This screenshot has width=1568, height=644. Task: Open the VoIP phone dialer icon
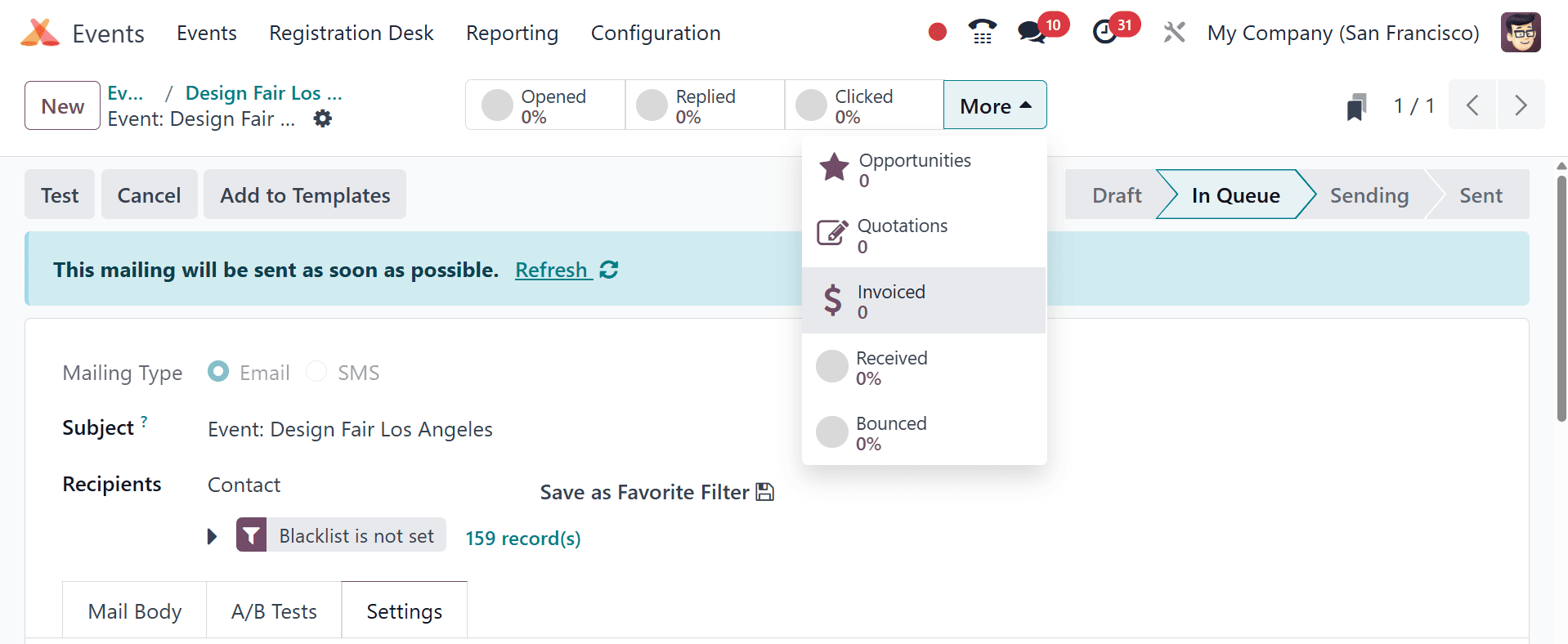pos(982,33)
